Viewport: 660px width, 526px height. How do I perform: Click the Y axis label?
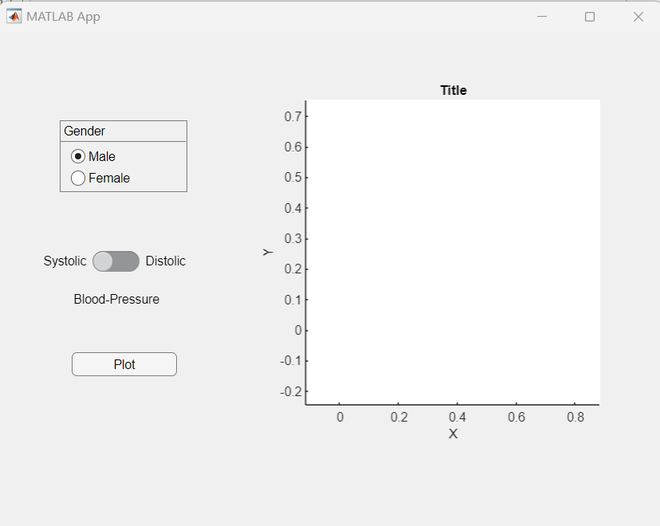(268, 252)
